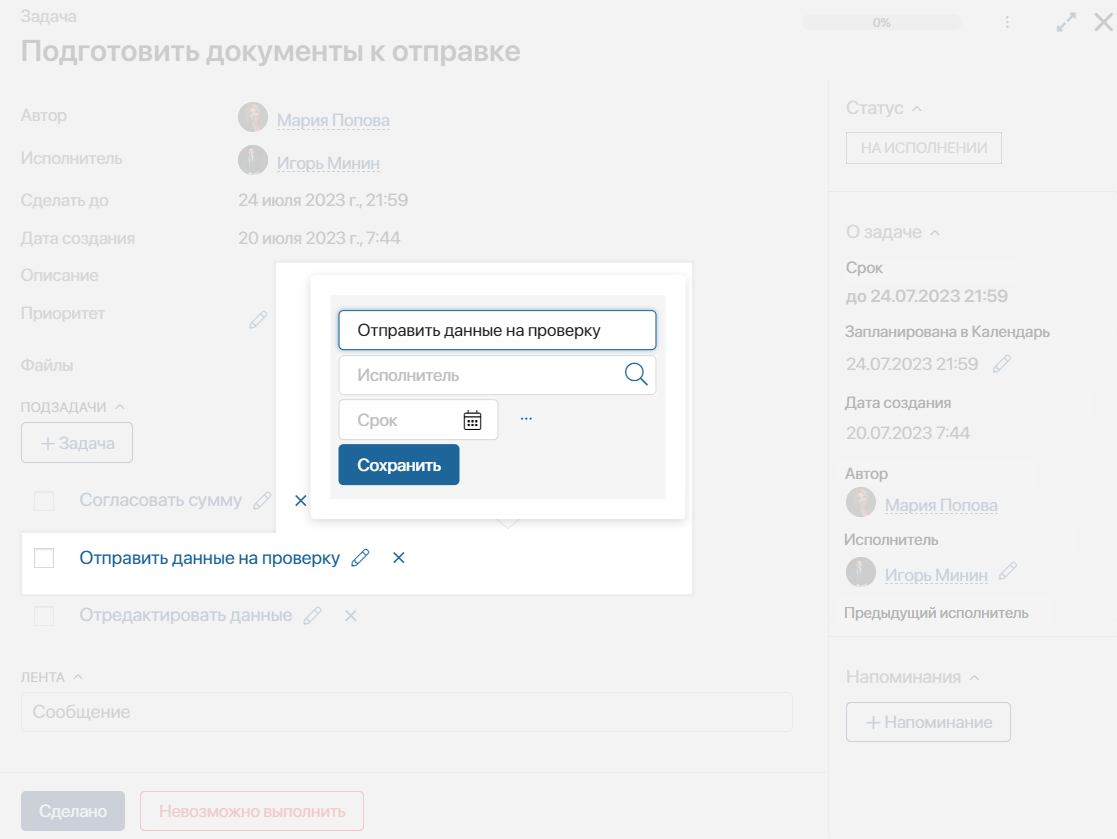Change executor Игорь Минин in sidebar

(x=1008, y=571)
